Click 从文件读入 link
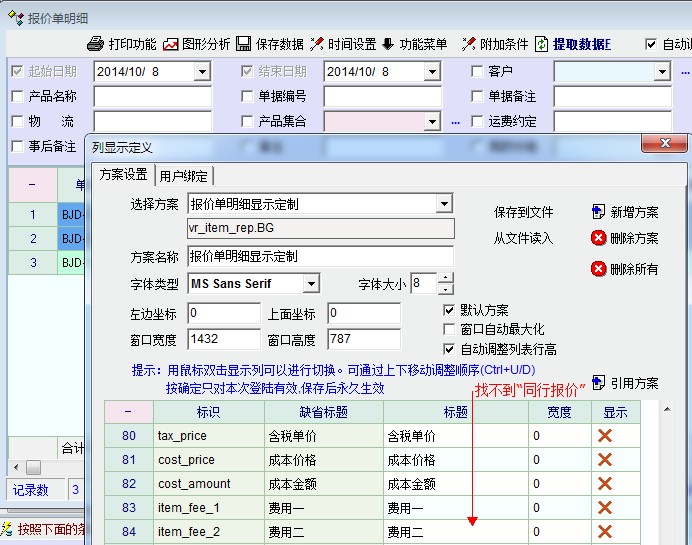The width and height of the screenshot is (692, 545). click(x=523, y=238)
